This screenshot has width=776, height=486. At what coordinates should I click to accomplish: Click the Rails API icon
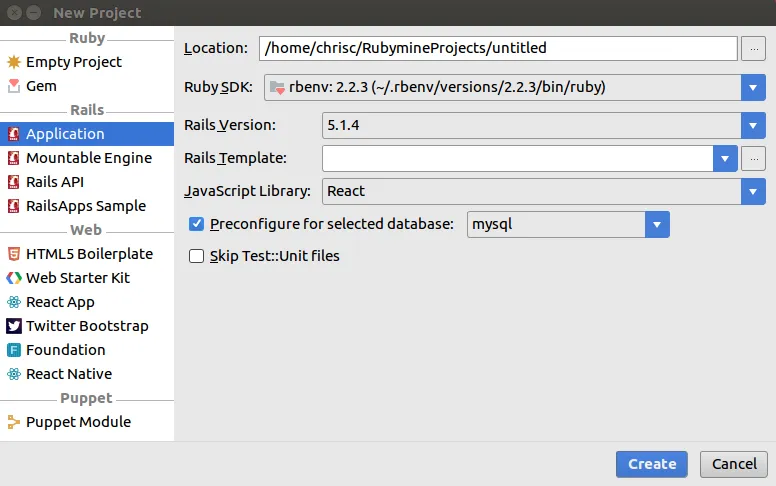click(x=14, y=182)
